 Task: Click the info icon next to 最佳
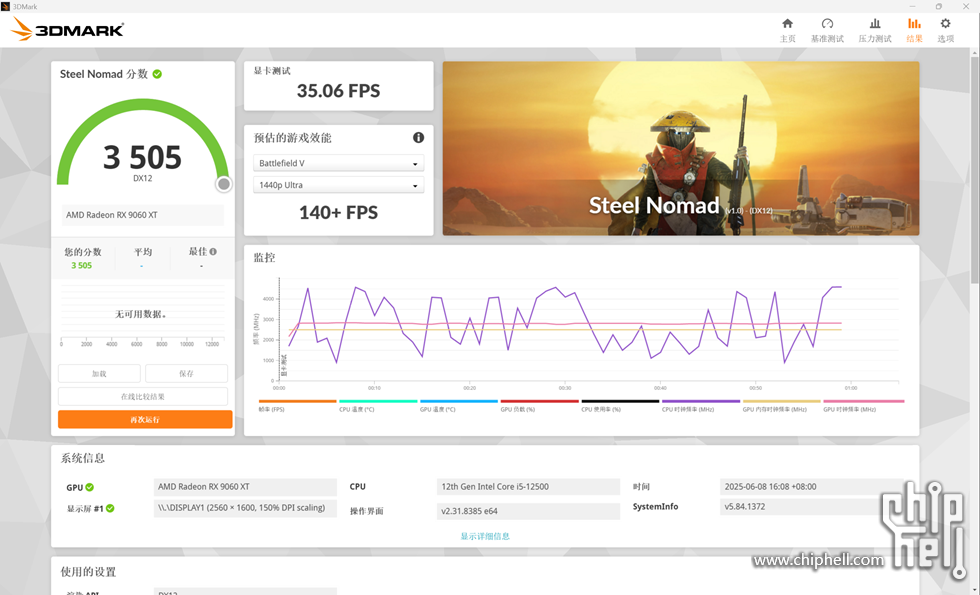(213, 251)
